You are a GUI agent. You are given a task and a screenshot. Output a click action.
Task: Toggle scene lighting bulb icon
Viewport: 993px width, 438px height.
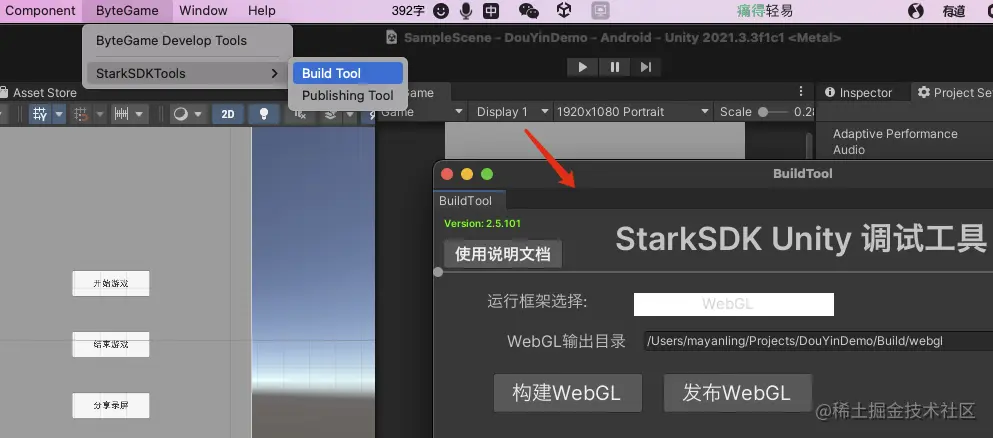tap(264, 114)
